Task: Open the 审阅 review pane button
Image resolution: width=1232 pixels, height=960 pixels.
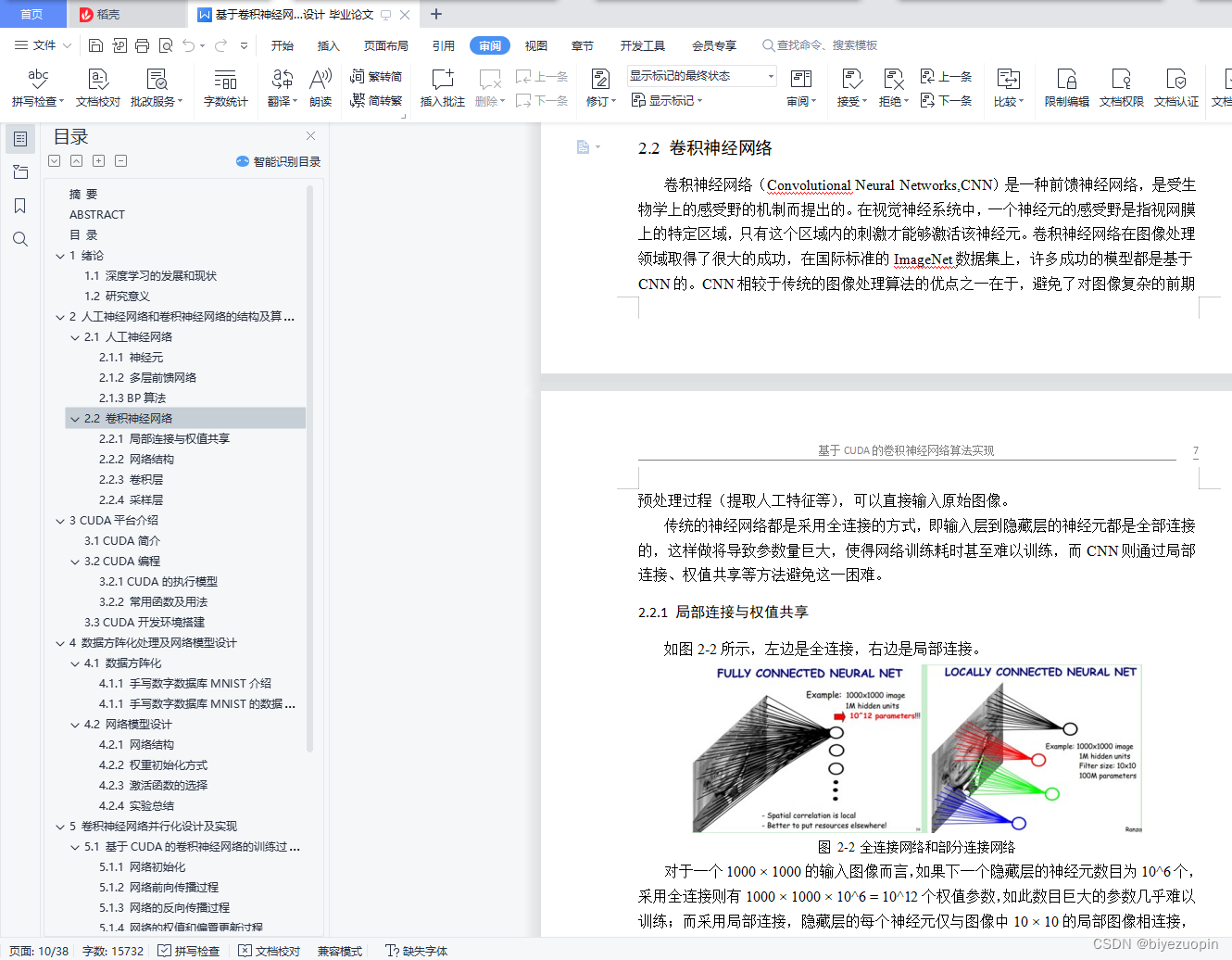Action: point(801,88)
